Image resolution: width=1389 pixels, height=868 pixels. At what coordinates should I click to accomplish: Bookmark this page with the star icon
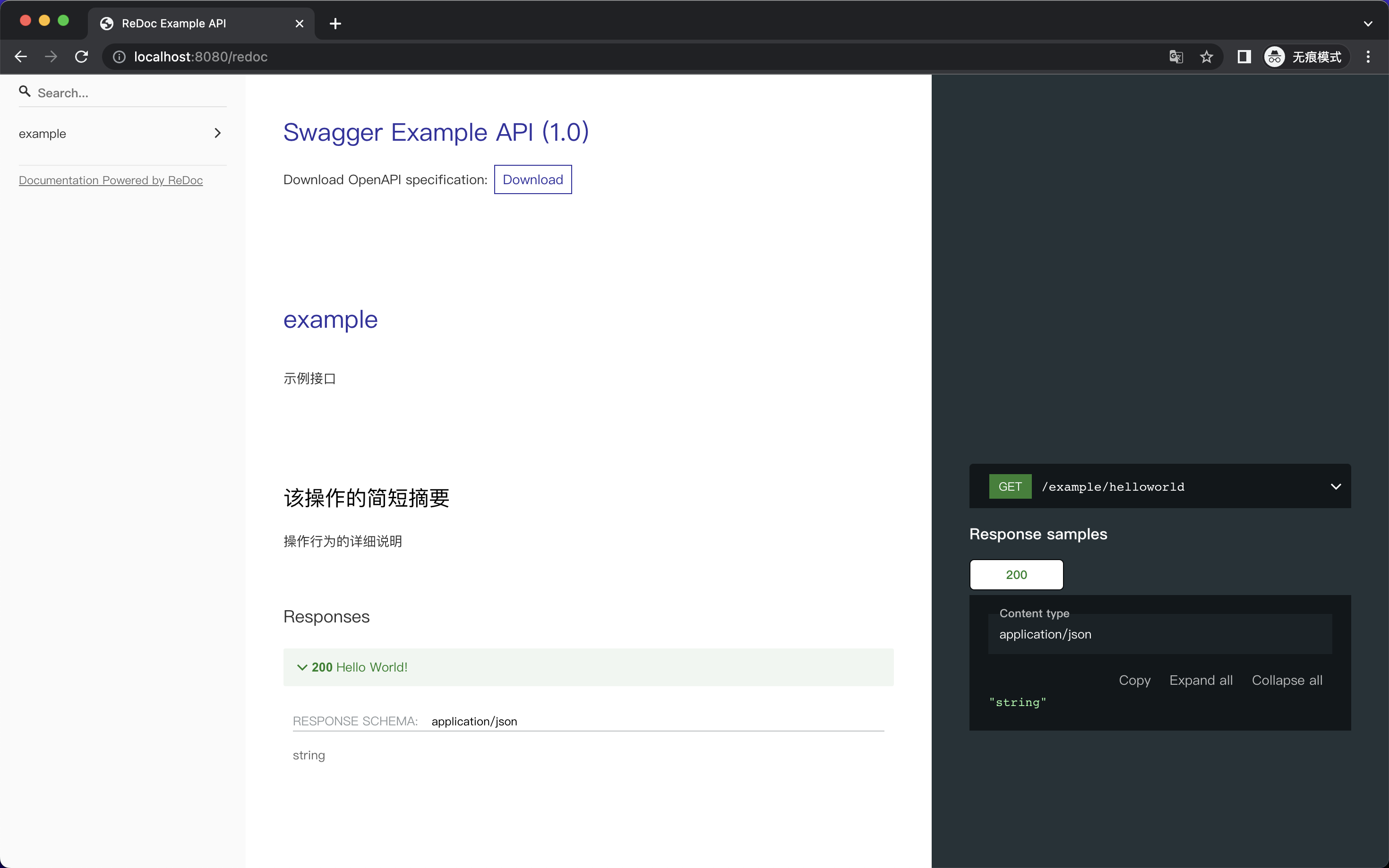1207,57
